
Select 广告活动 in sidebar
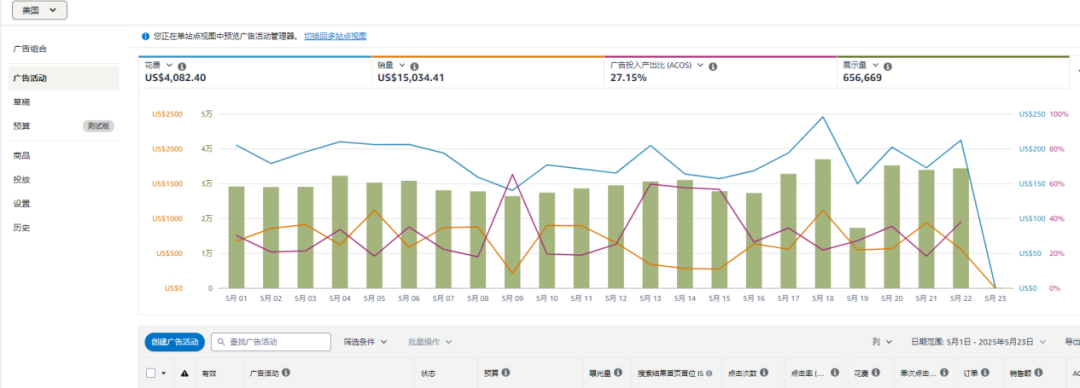pyautogui.click(x=63, y=79)
